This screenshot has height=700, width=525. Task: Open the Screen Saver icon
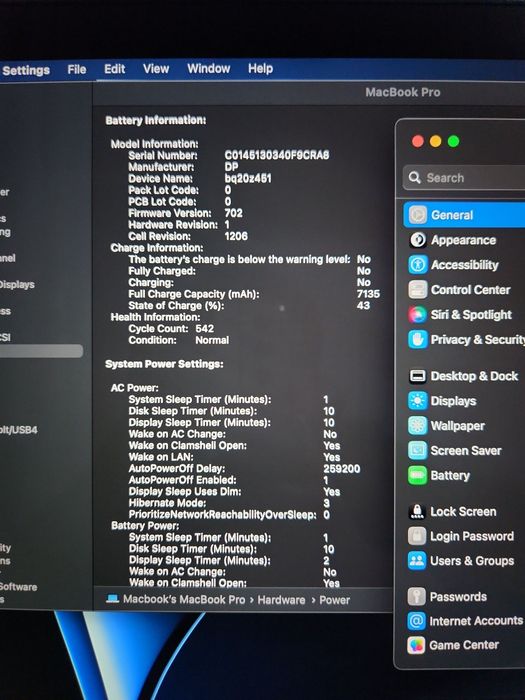417,450
